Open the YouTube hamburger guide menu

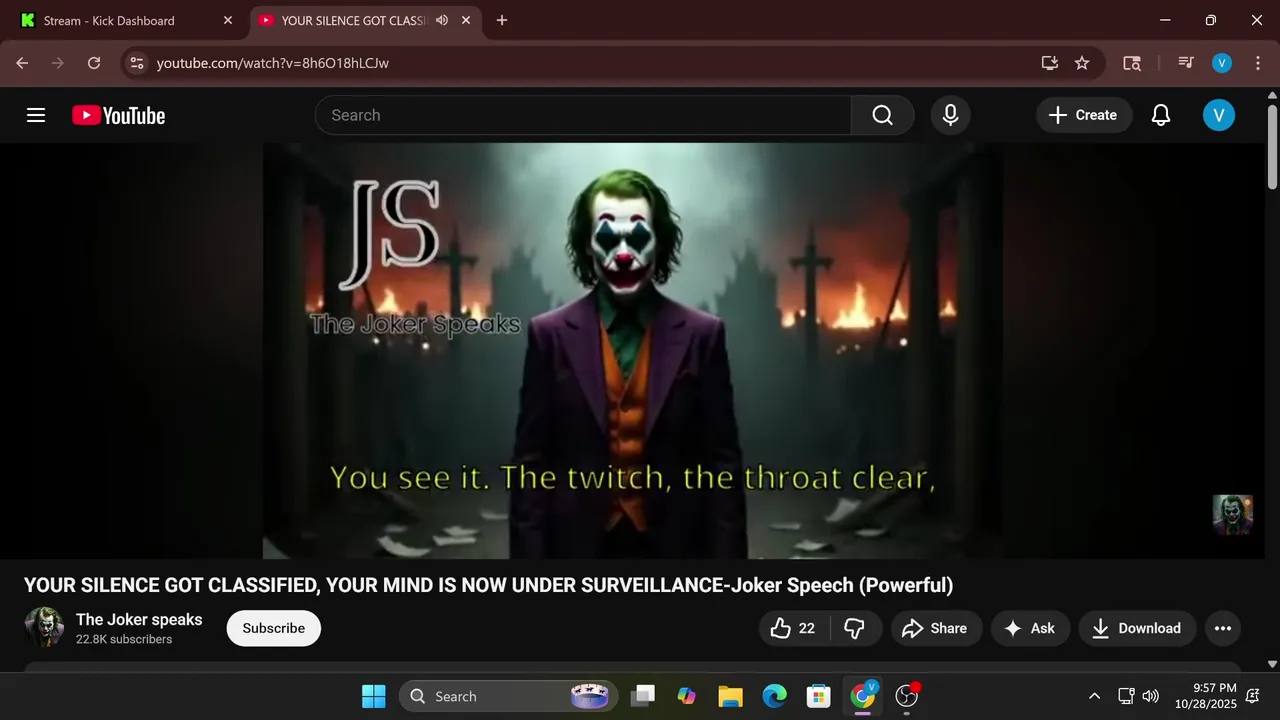36,115
